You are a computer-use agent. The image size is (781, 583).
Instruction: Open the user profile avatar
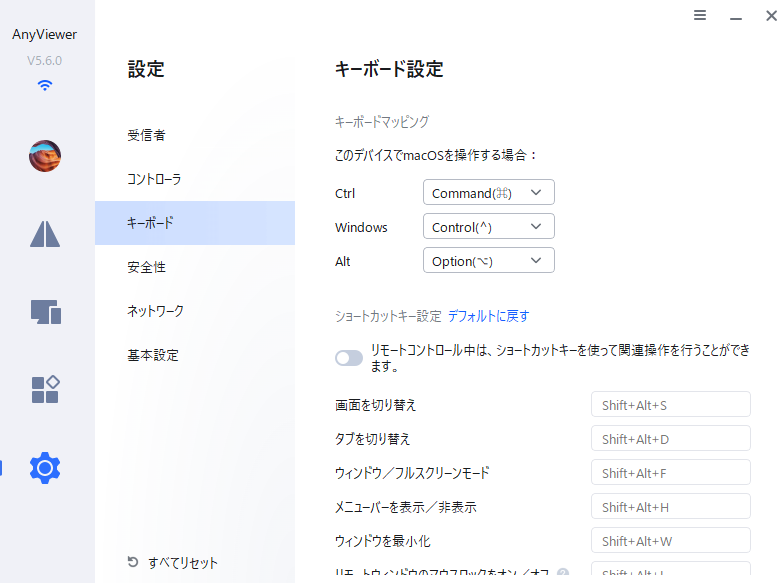click(x=45, y=156)
